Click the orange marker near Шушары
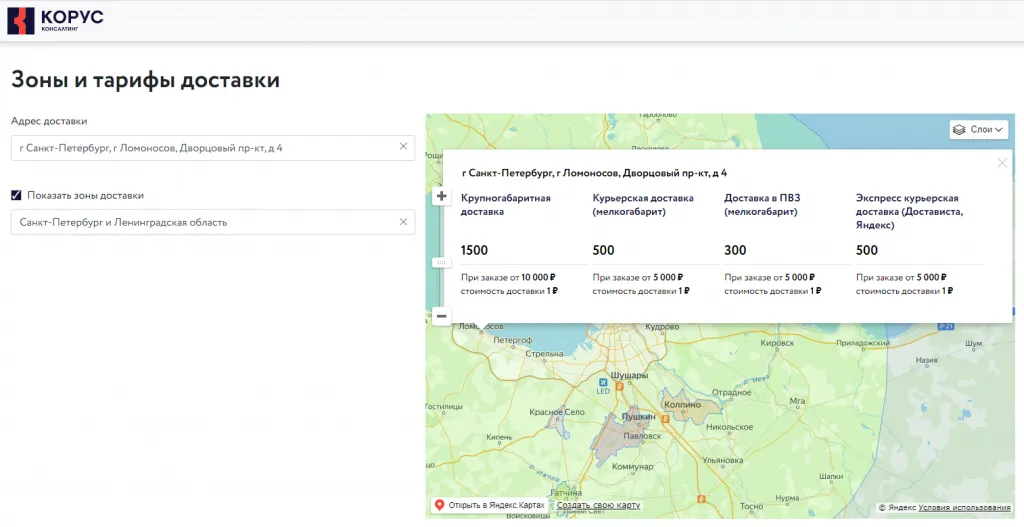Image resolution: width=1024 pixels, height=527 pixels. point(619,385)
